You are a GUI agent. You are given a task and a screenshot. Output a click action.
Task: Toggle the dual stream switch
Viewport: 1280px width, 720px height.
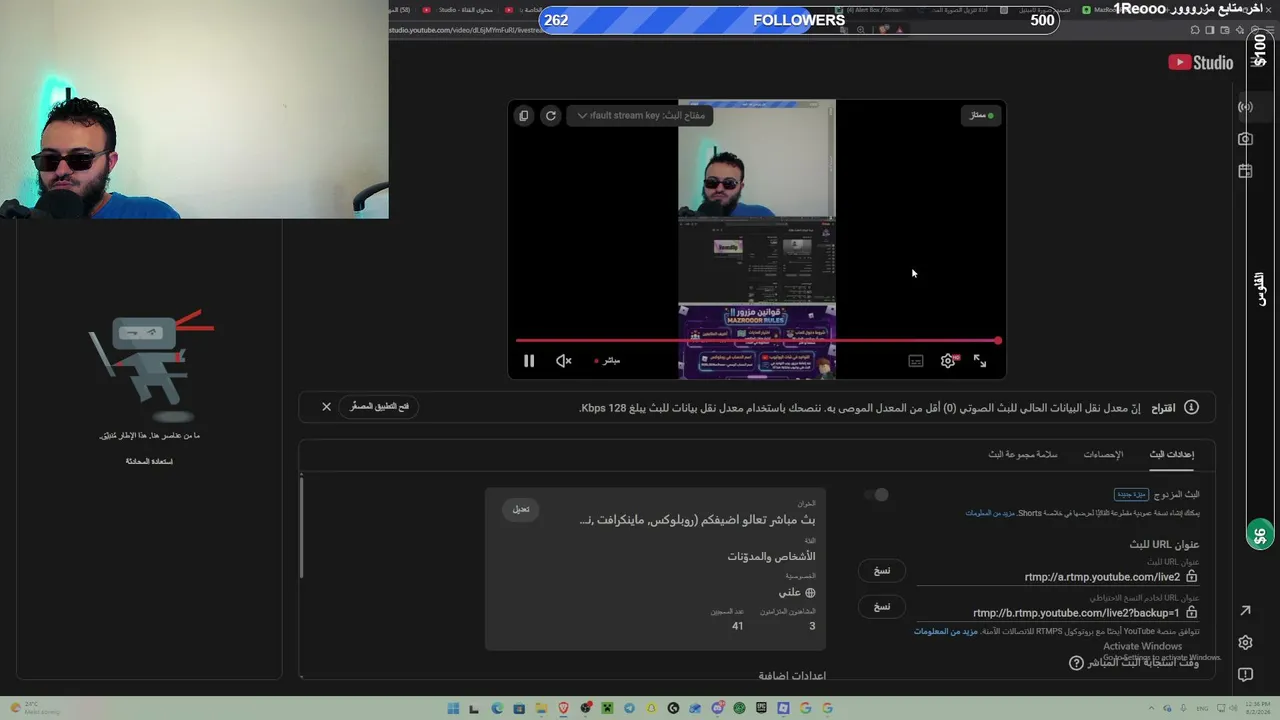[877, 495]
